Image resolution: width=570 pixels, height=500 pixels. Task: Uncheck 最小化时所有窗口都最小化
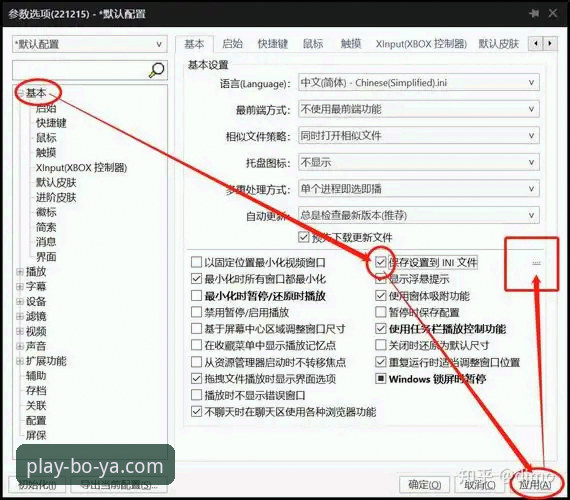[x=196, y=279]
